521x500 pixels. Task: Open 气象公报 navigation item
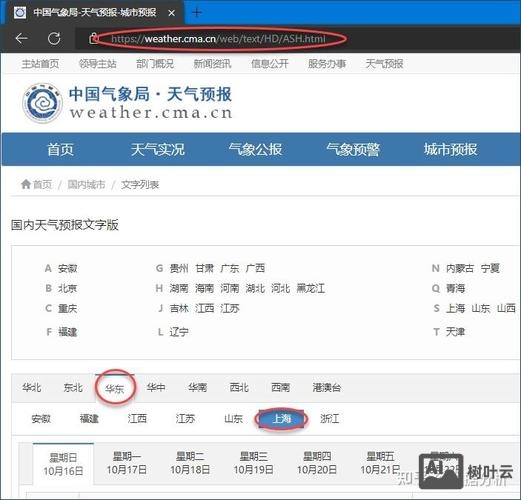coord(255,149)
